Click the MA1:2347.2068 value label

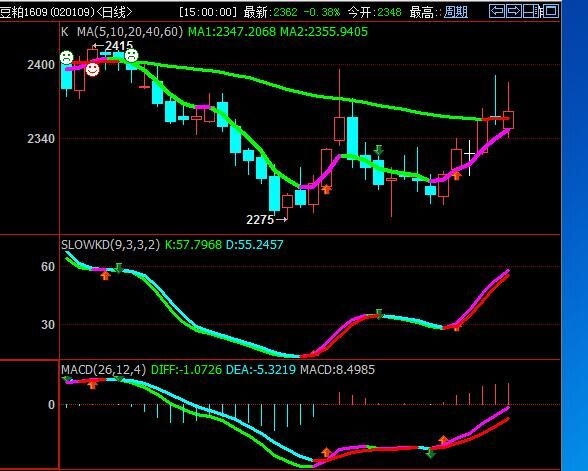(232, 32)
